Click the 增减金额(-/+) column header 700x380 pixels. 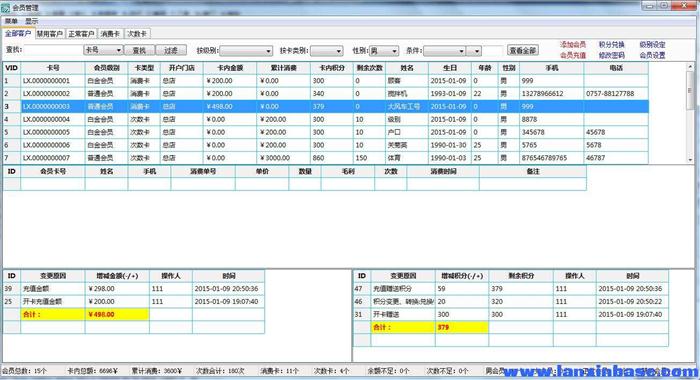point(117,276)
